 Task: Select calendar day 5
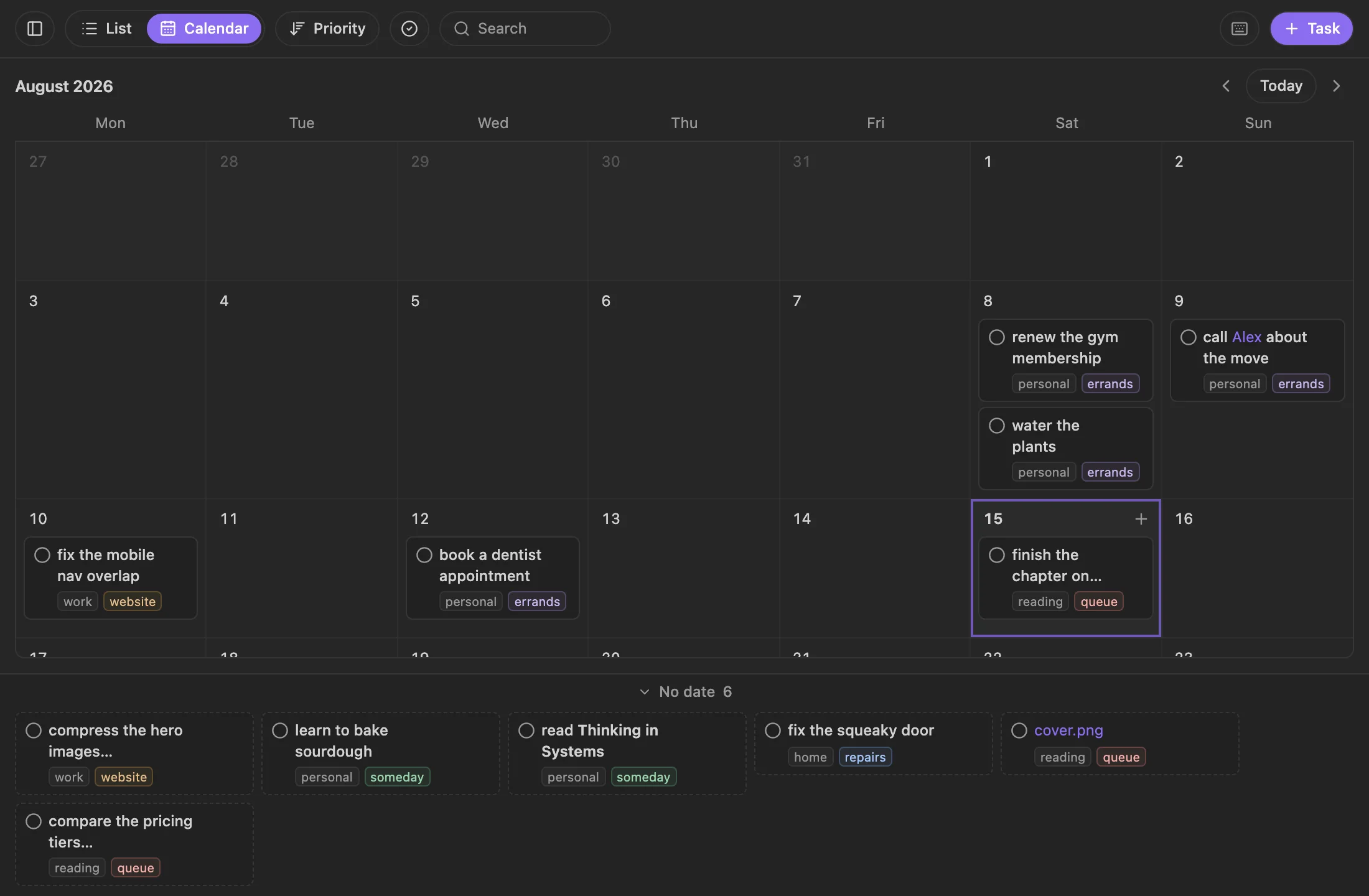(x=492, y=390)
